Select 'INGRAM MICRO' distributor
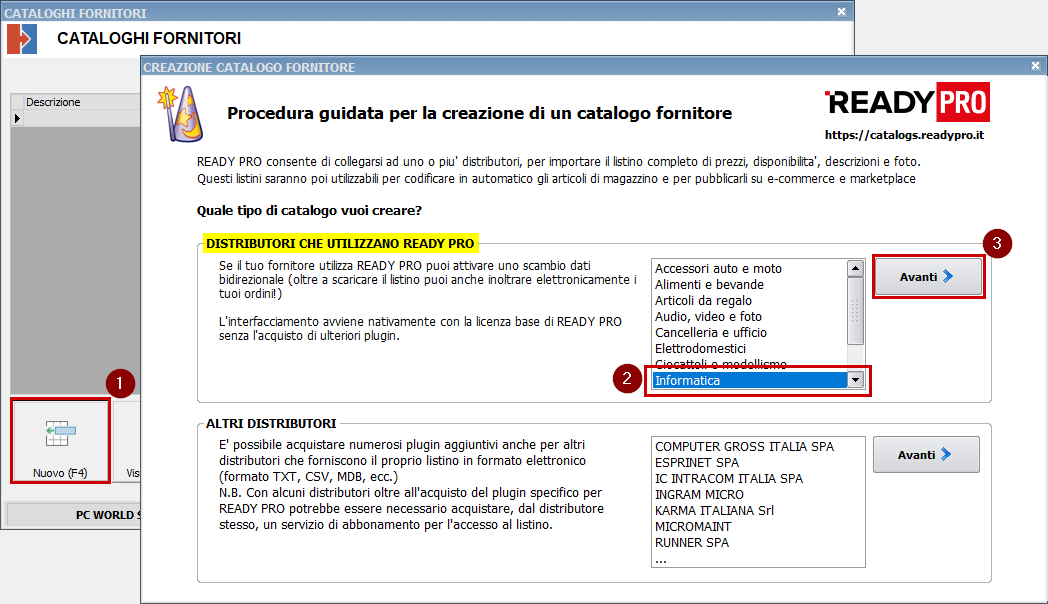1048x604 pixels. 699,495
